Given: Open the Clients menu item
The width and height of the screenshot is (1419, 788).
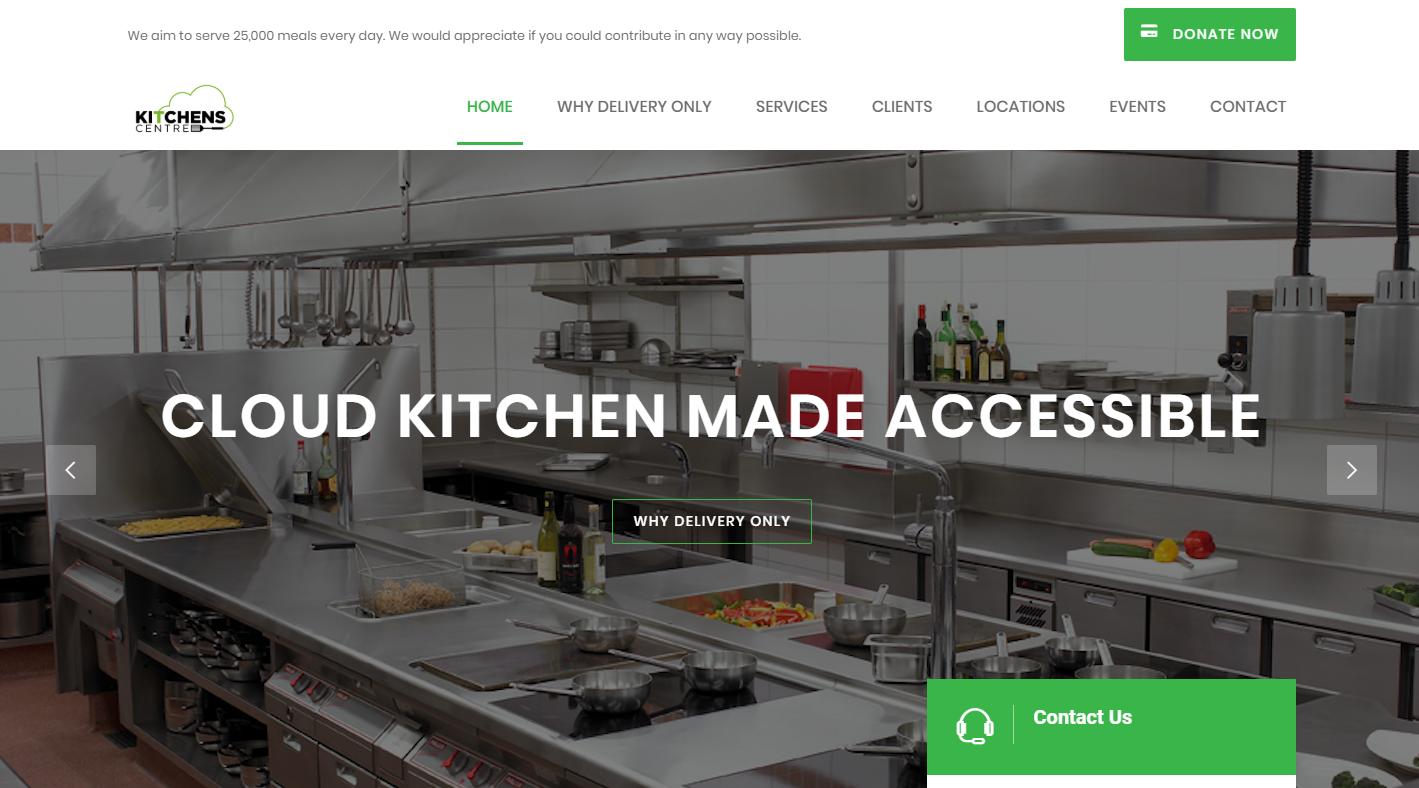Looking at the screenshot, I should tap(902, 106).
